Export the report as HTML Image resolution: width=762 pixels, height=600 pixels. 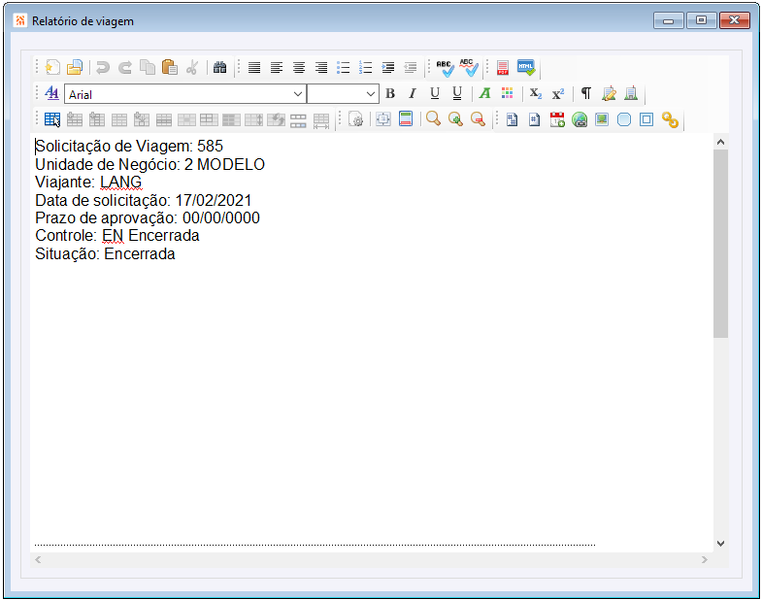click(526, 67)
